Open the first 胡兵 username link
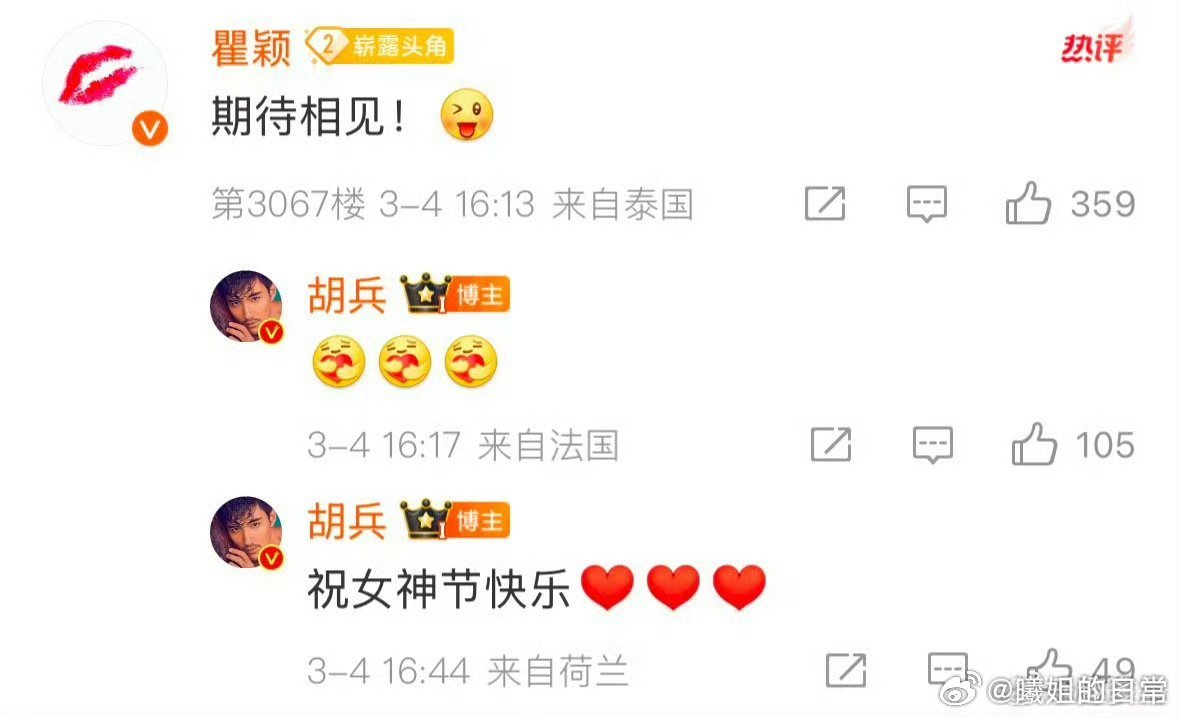Viewport: 1179px width, 718px height. (x=347, y=295)
